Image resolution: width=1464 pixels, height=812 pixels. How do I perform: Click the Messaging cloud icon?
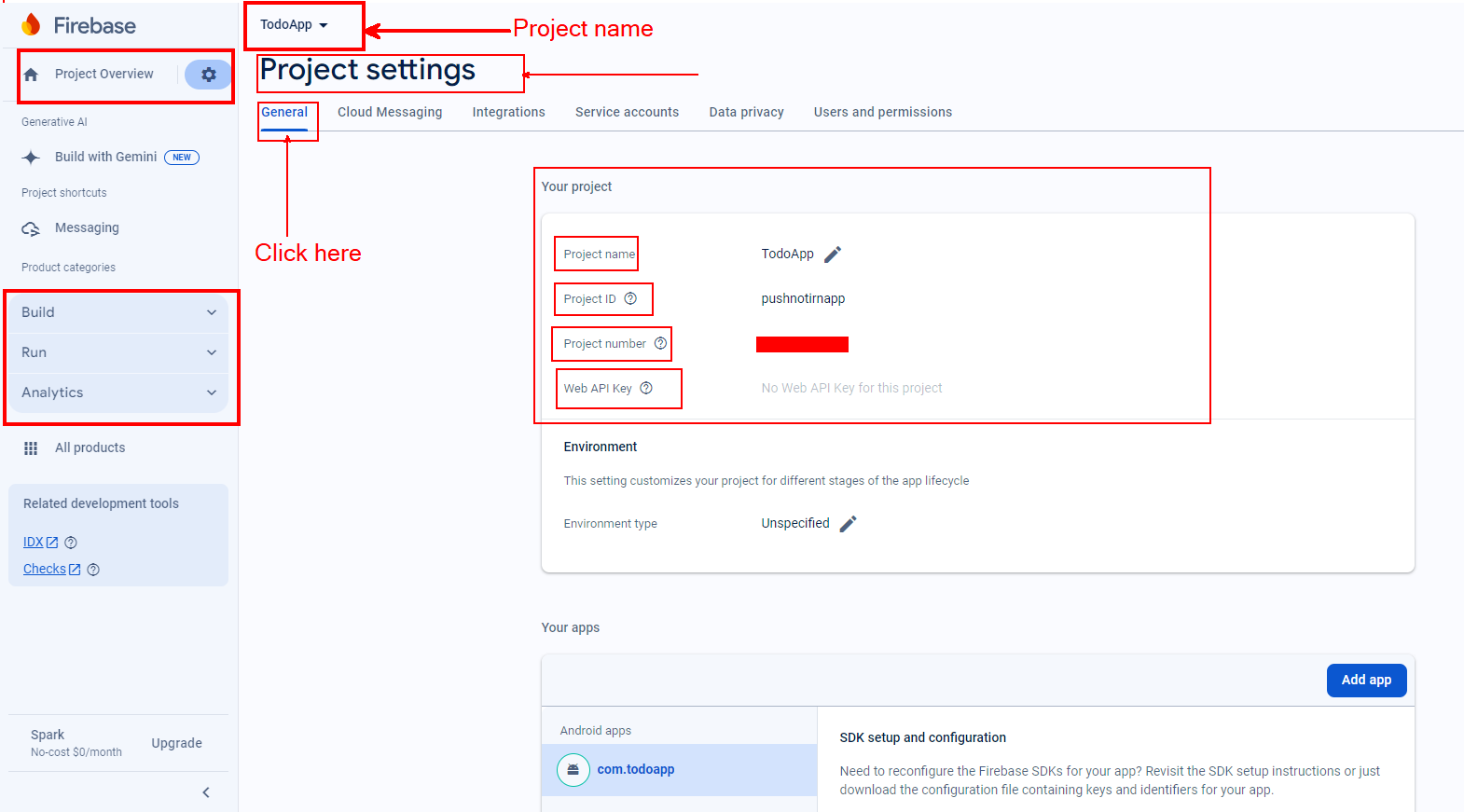pos(31,228)
